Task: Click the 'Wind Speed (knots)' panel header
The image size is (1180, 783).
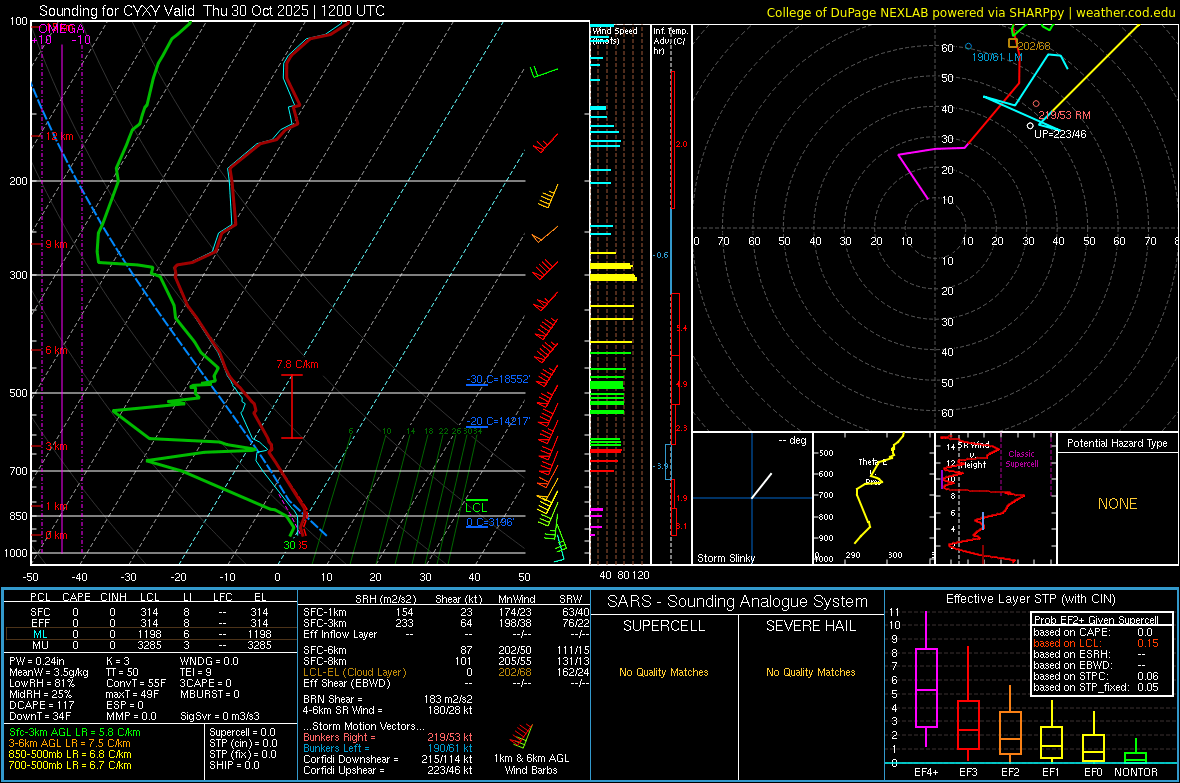Action: point(614,35)
